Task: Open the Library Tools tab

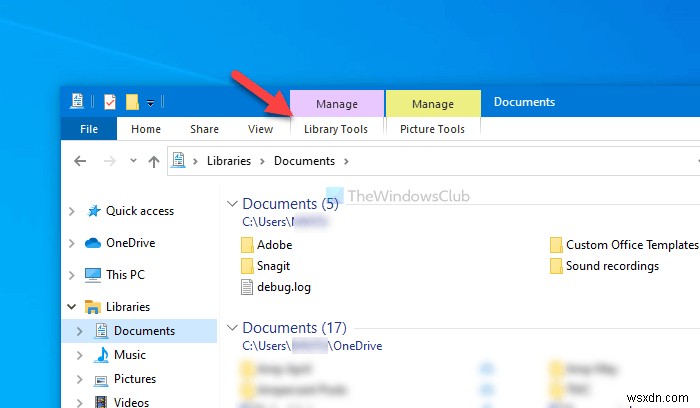Action: tap(336, 129)
